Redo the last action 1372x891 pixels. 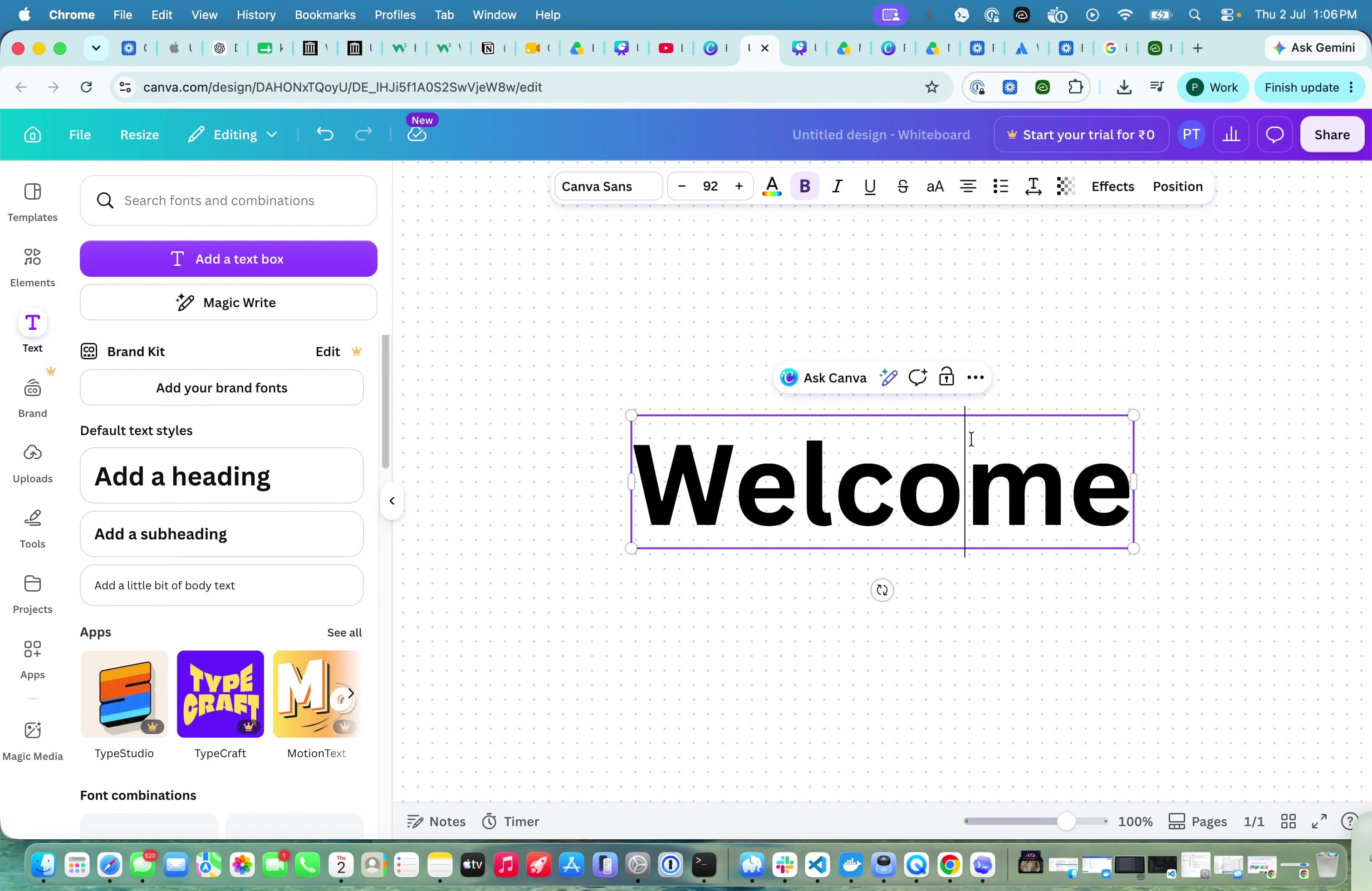point(363,135)
